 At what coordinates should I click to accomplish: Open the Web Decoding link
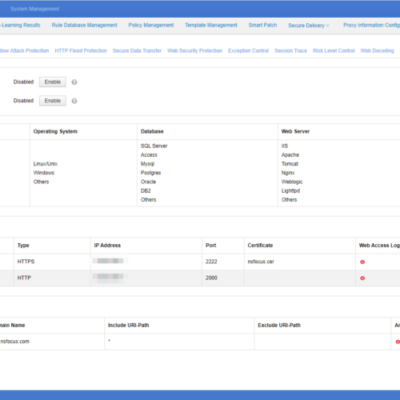point(377,51)
